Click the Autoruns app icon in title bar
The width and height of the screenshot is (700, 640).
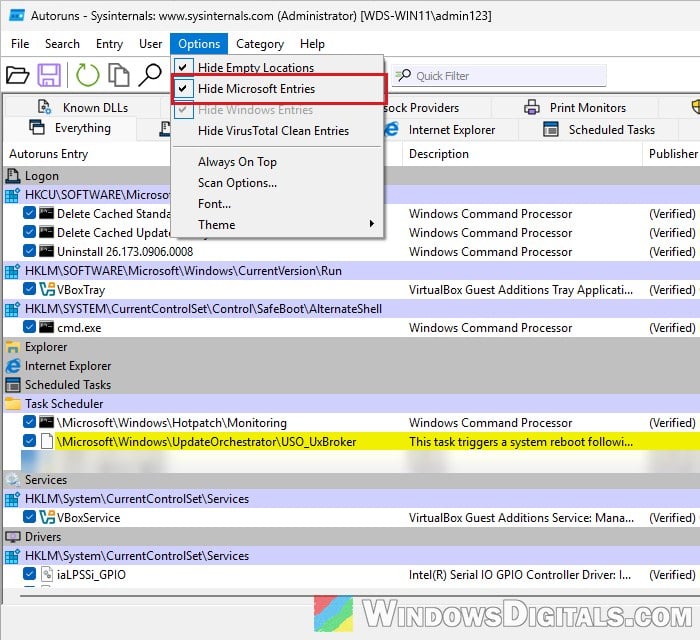pyautogui.click(x=17, y=16)
